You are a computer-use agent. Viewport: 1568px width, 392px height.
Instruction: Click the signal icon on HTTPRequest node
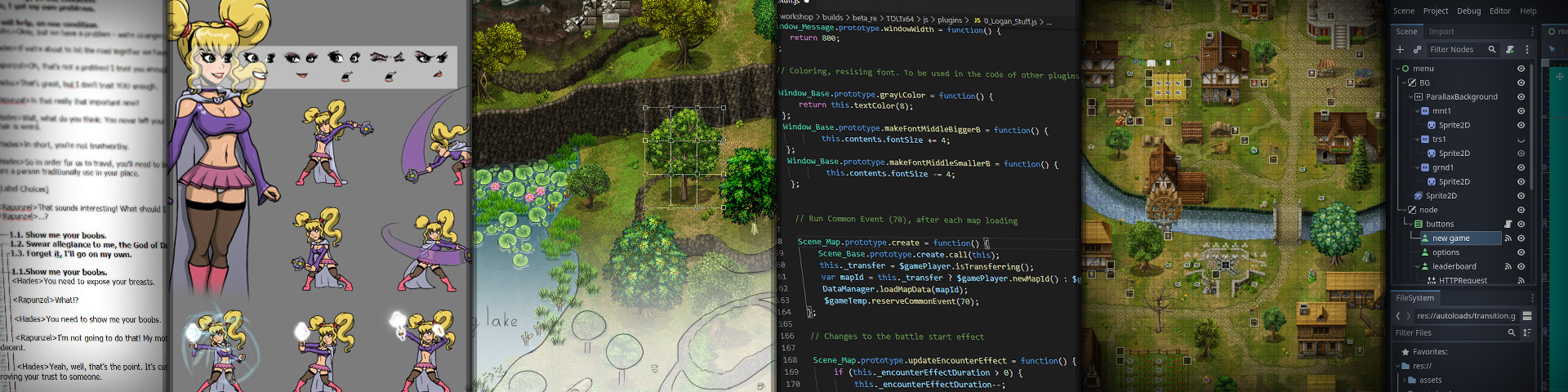pyautogui.click(x=1521, y=281)
